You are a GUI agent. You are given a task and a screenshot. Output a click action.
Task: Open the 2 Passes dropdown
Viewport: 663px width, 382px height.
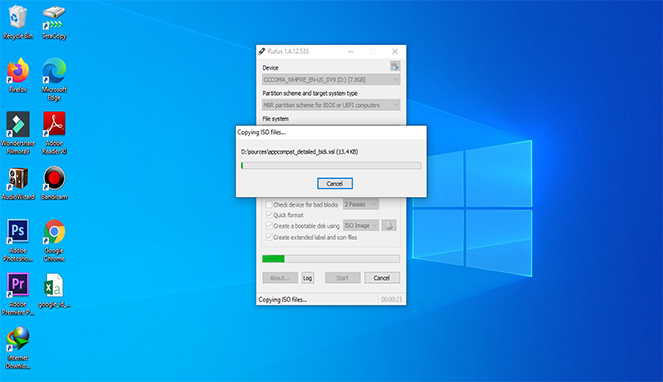pos(361,204)
